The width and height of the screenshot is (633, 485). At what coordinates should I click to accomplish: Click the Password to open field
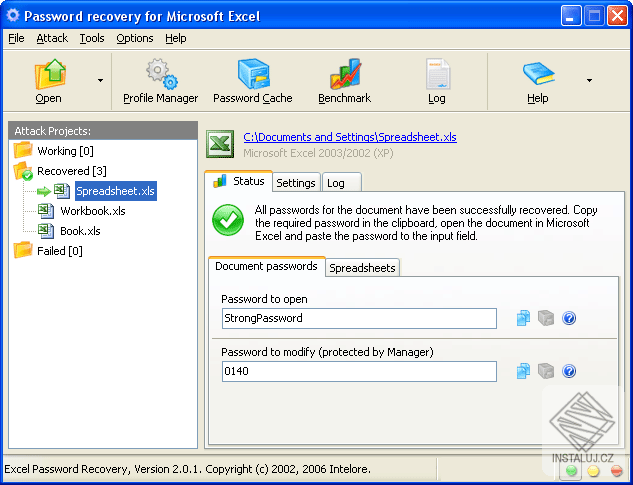pyautogui.click(x=359, y=319)
